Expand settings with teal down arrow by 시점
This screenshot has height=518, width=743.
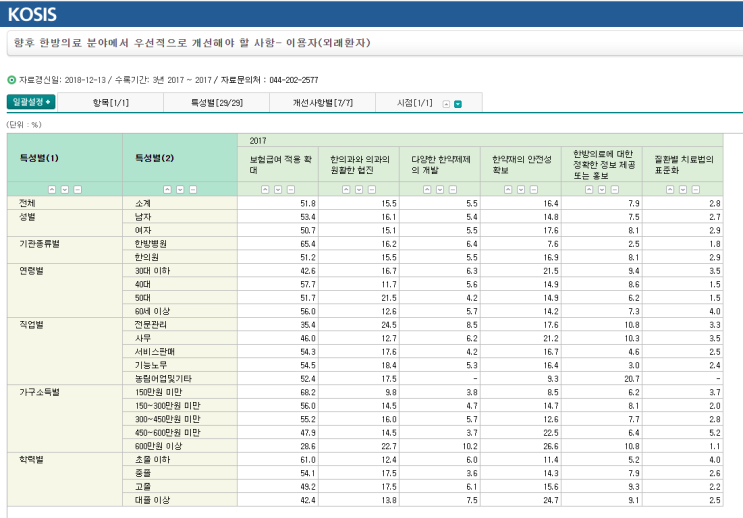[x=458, y=104]
